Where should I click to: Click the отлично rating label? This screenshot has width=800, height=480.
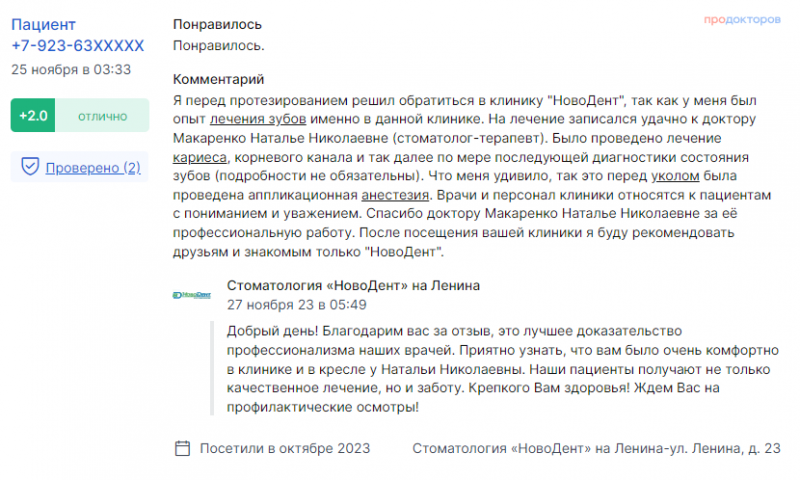click(x=103, y=116)
